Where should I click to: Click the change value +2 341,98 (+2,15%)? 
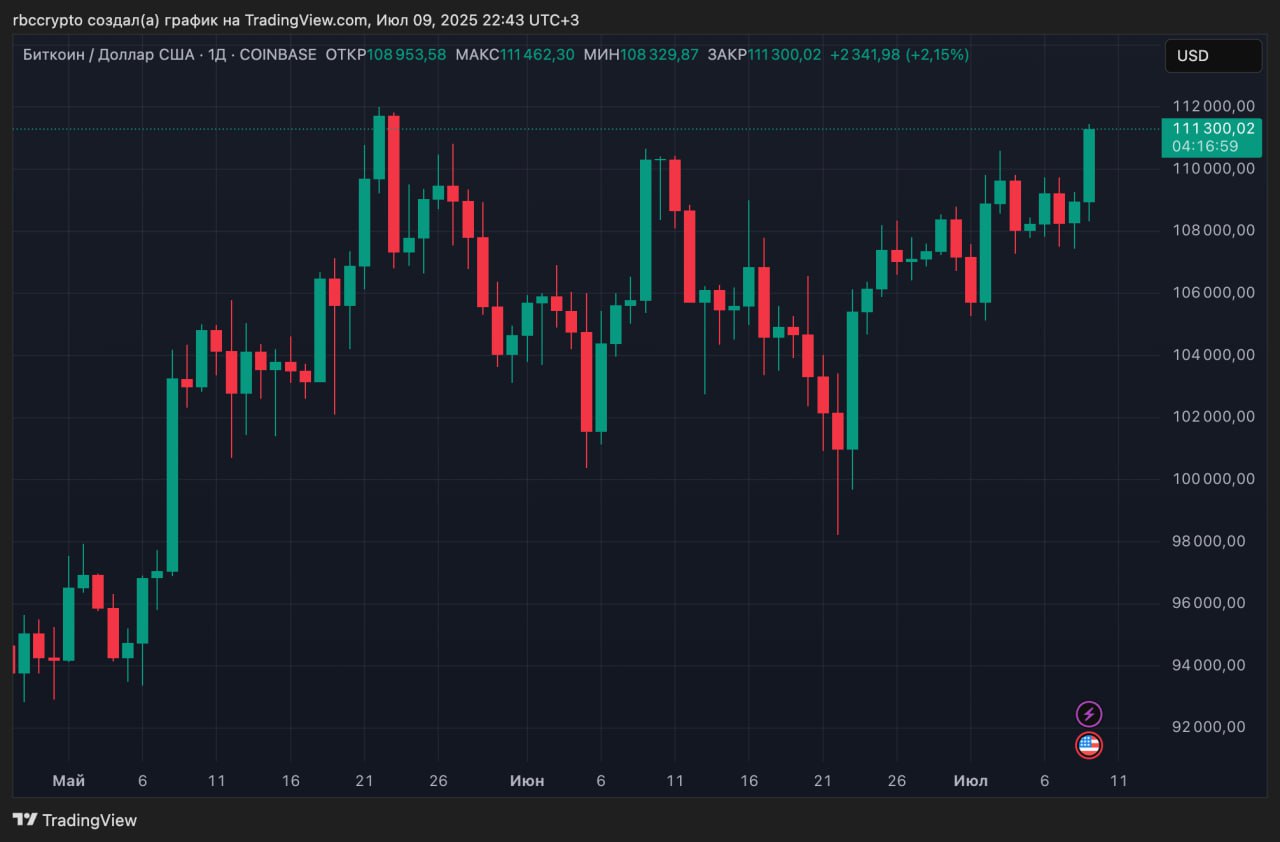(x=899, y=55)
